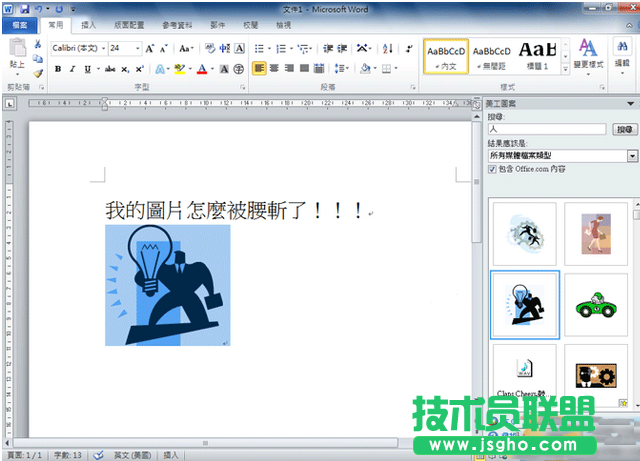Toggle Underline formatting
This screenshot has width=640, height=461.
tap(87, 69)
